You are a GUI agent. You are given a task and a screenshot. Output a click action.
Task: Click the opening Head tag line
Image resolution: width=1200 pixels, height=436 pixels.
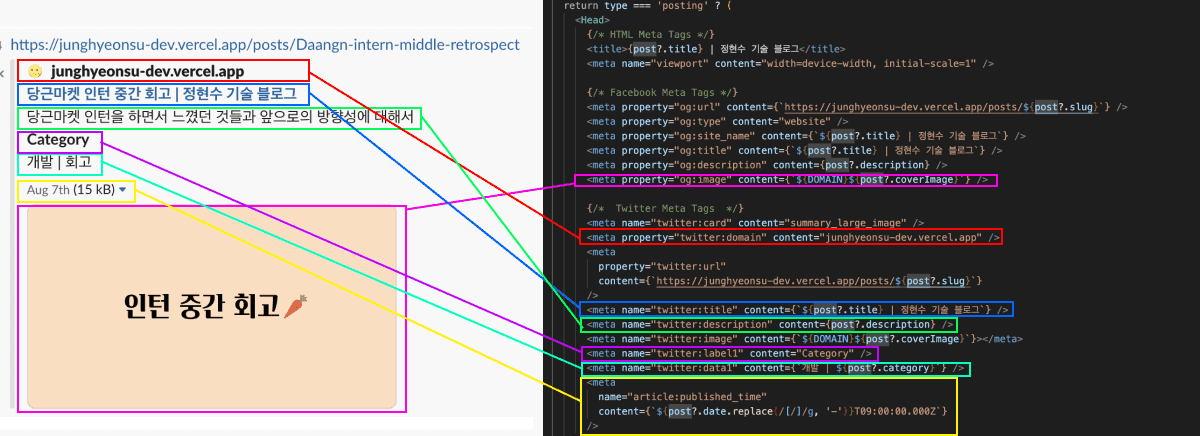(591, 20)
